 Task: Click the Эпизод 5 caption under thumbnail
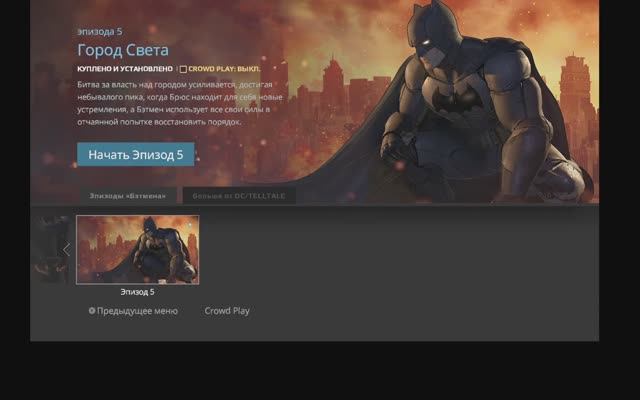137,292
